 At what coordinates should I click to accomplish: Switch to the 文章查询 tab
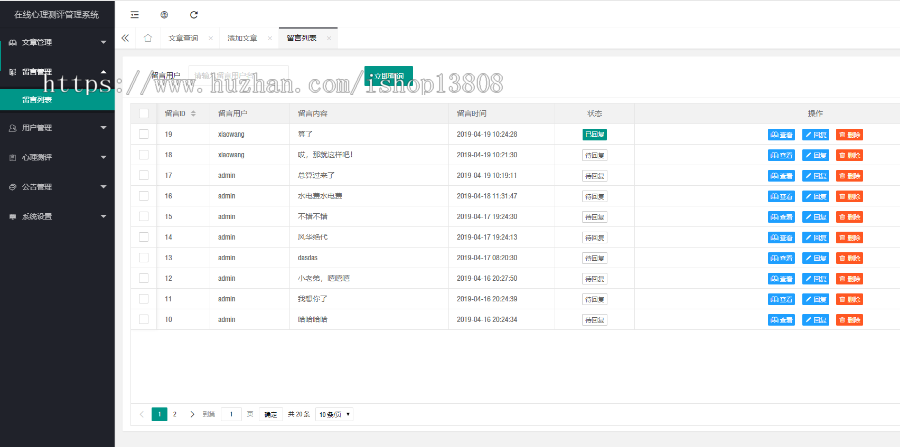(x=183, y=38)
